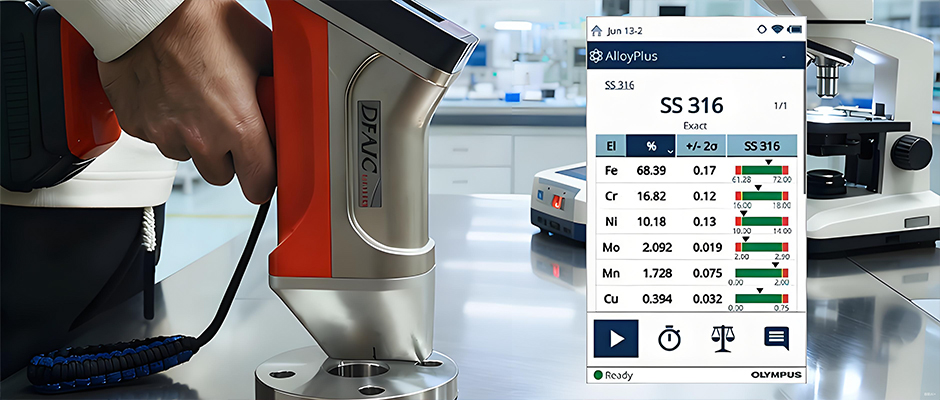This screenshot has height=400, width=940.
Task: Open the balance scales compare icon
Action: point(722,338)
